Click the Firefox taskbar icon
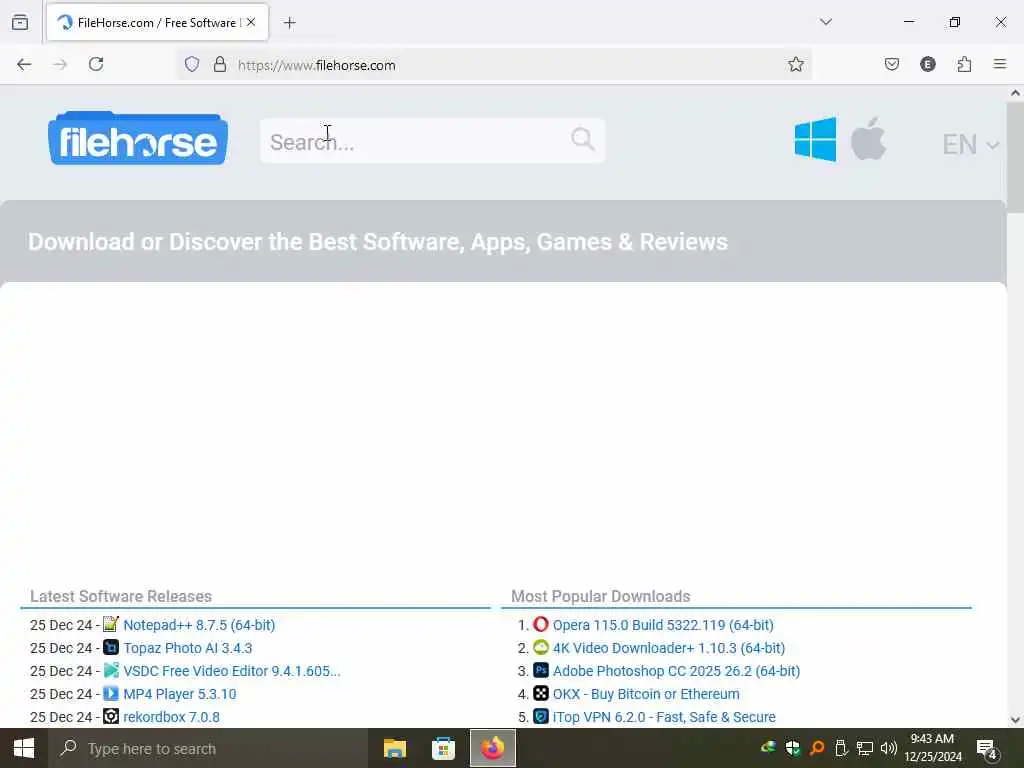 [x=493, y=748]
